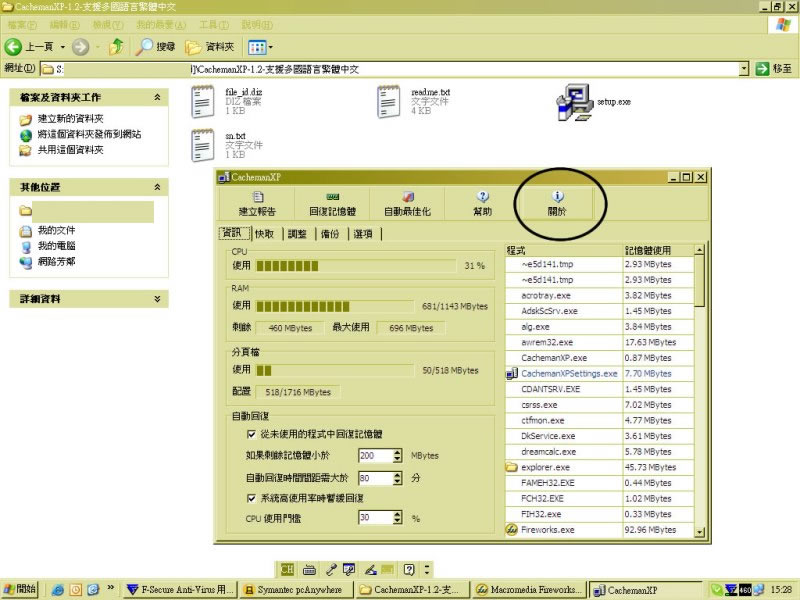Switch to the 快取 tab
The image size is (800, 600).
(x=265, y=234)
